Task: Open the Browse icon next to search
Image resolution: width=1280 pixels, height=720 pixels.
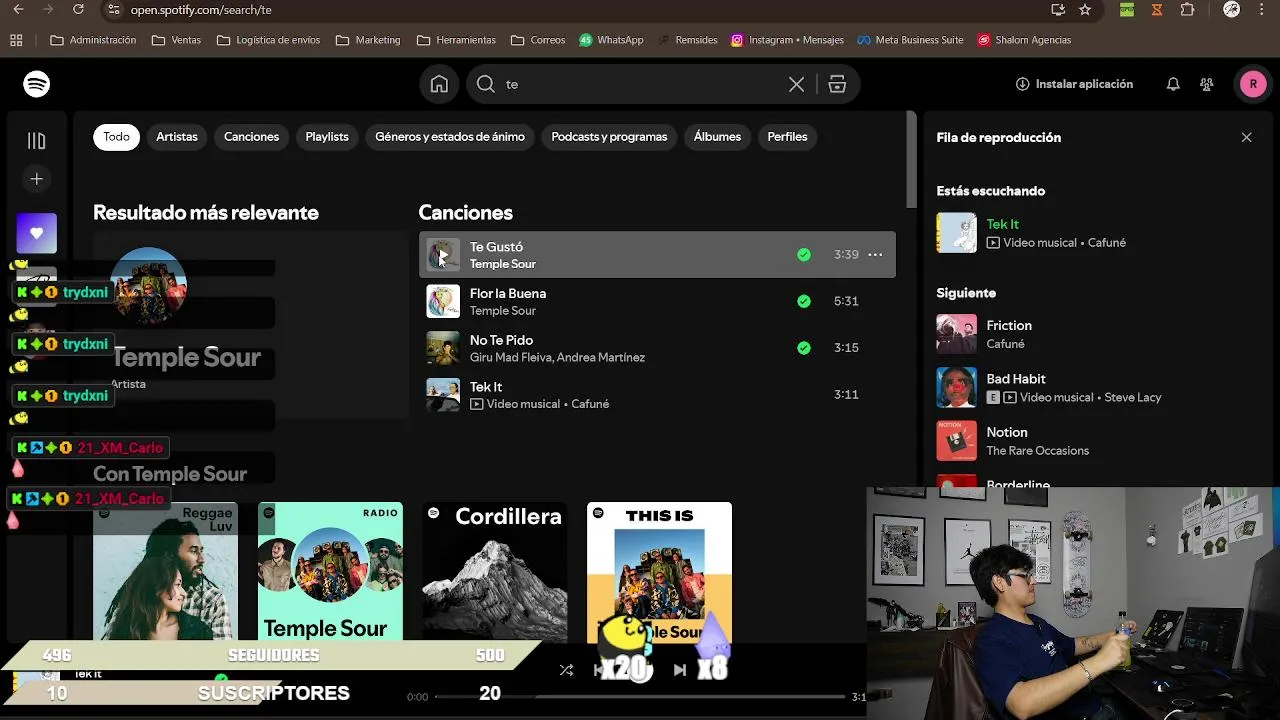Action: coord(837,85)
